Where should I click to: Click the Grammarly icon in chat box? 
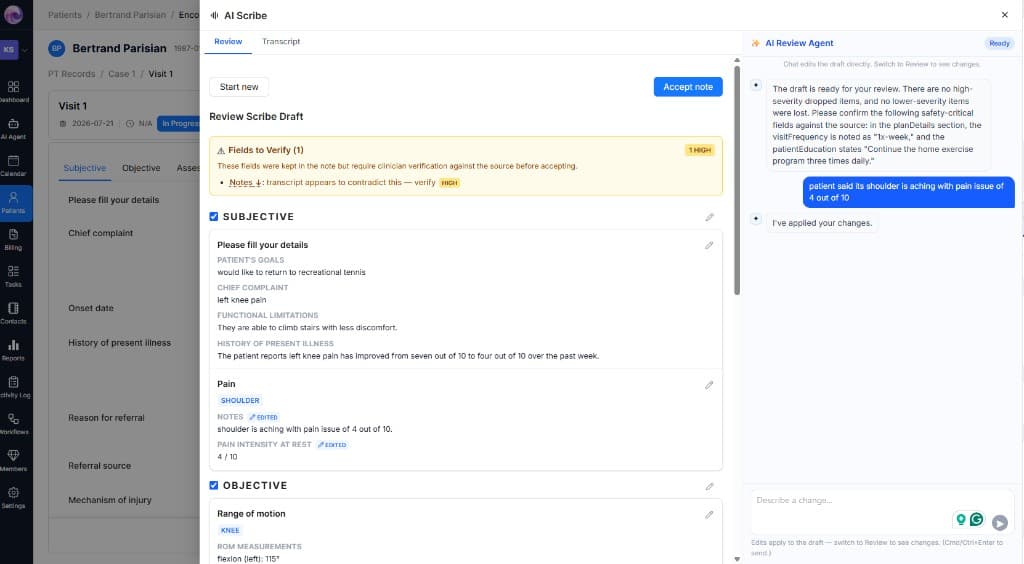tap(976, 519)
